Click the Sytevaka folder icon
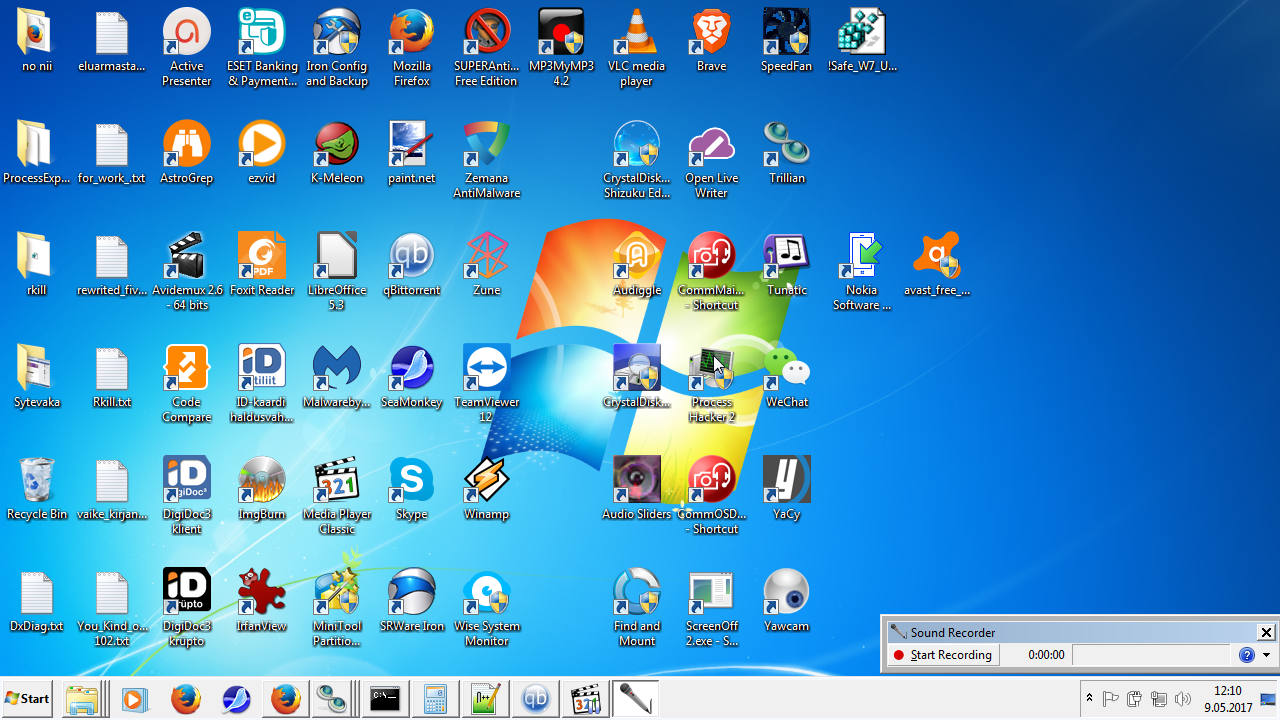 (37, 377)
